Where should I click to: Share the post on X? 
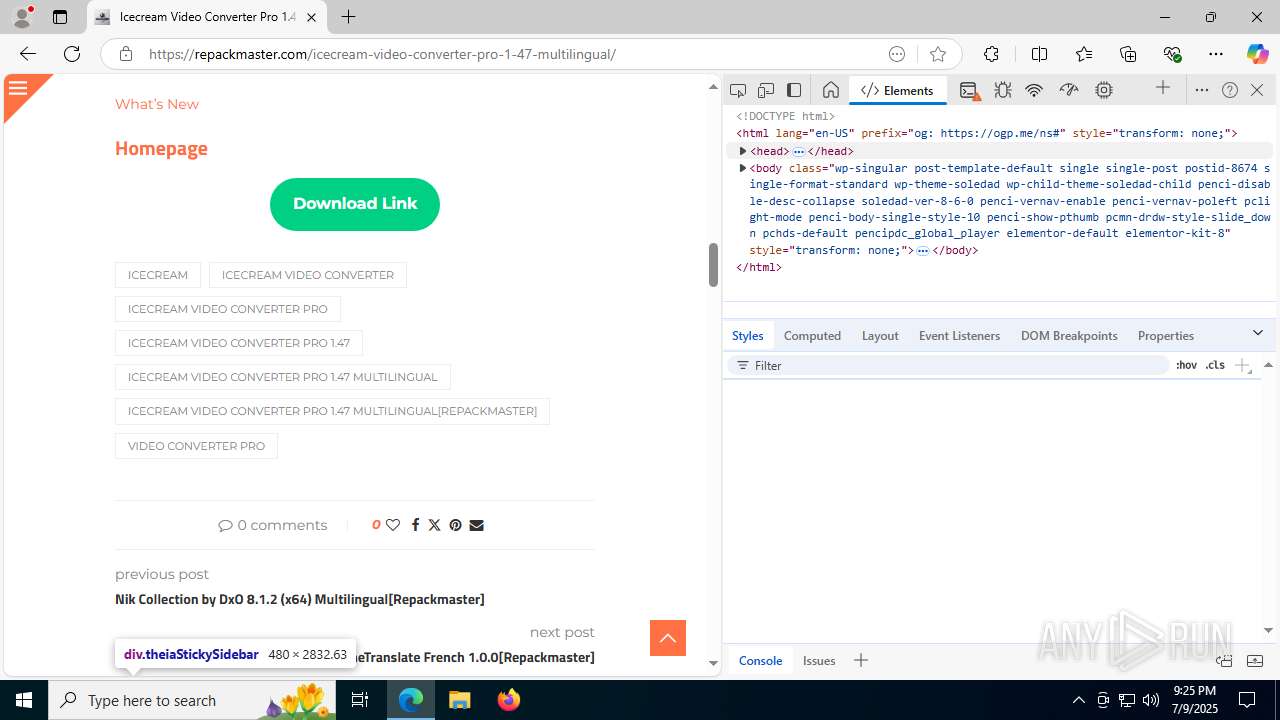tap(434, 525)
